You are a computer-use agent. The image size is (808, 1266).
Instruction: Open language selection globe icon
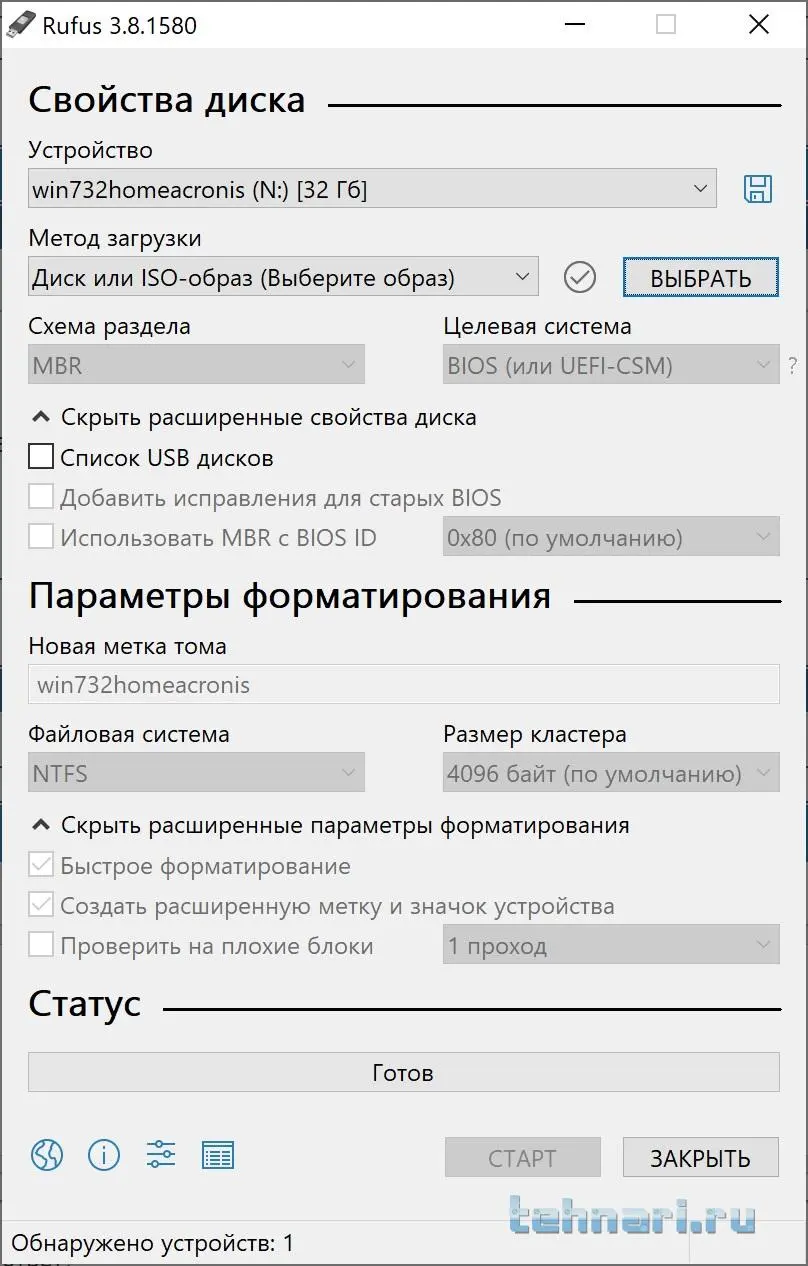tap(47, 1155)
